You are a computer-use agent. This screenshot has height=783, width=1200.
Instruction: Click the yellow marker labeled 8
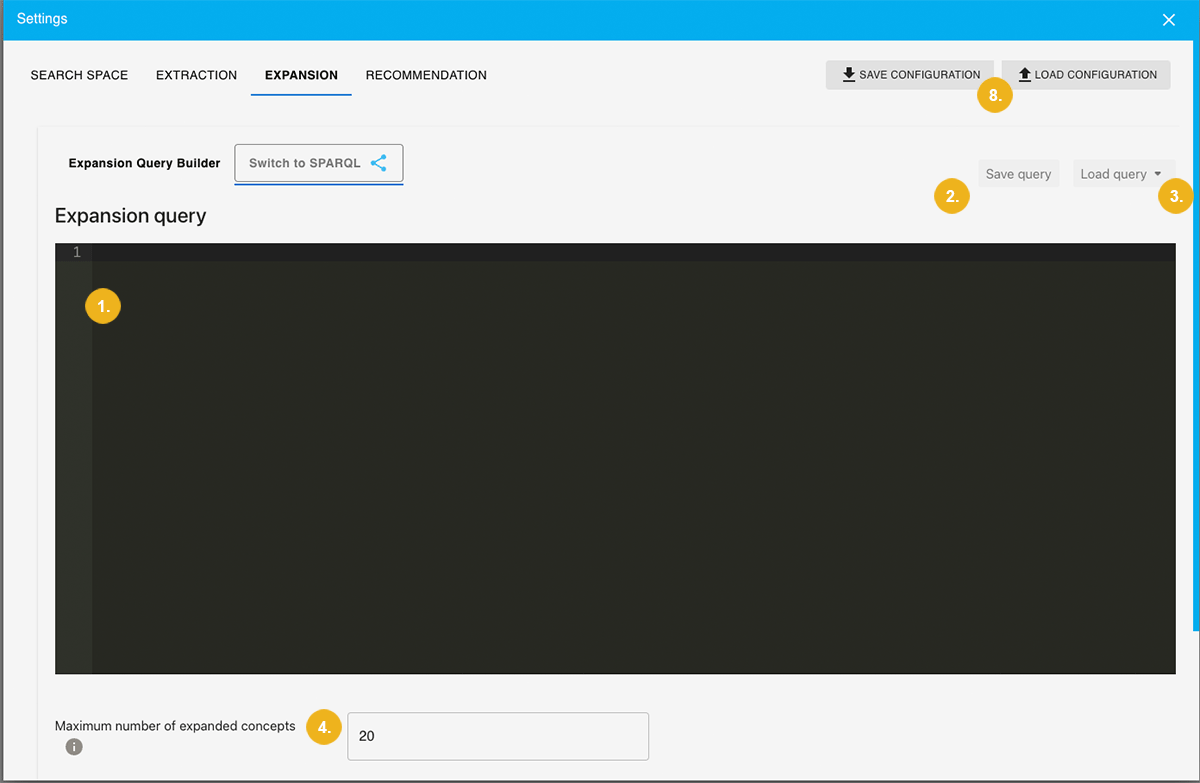coord(995,95)
